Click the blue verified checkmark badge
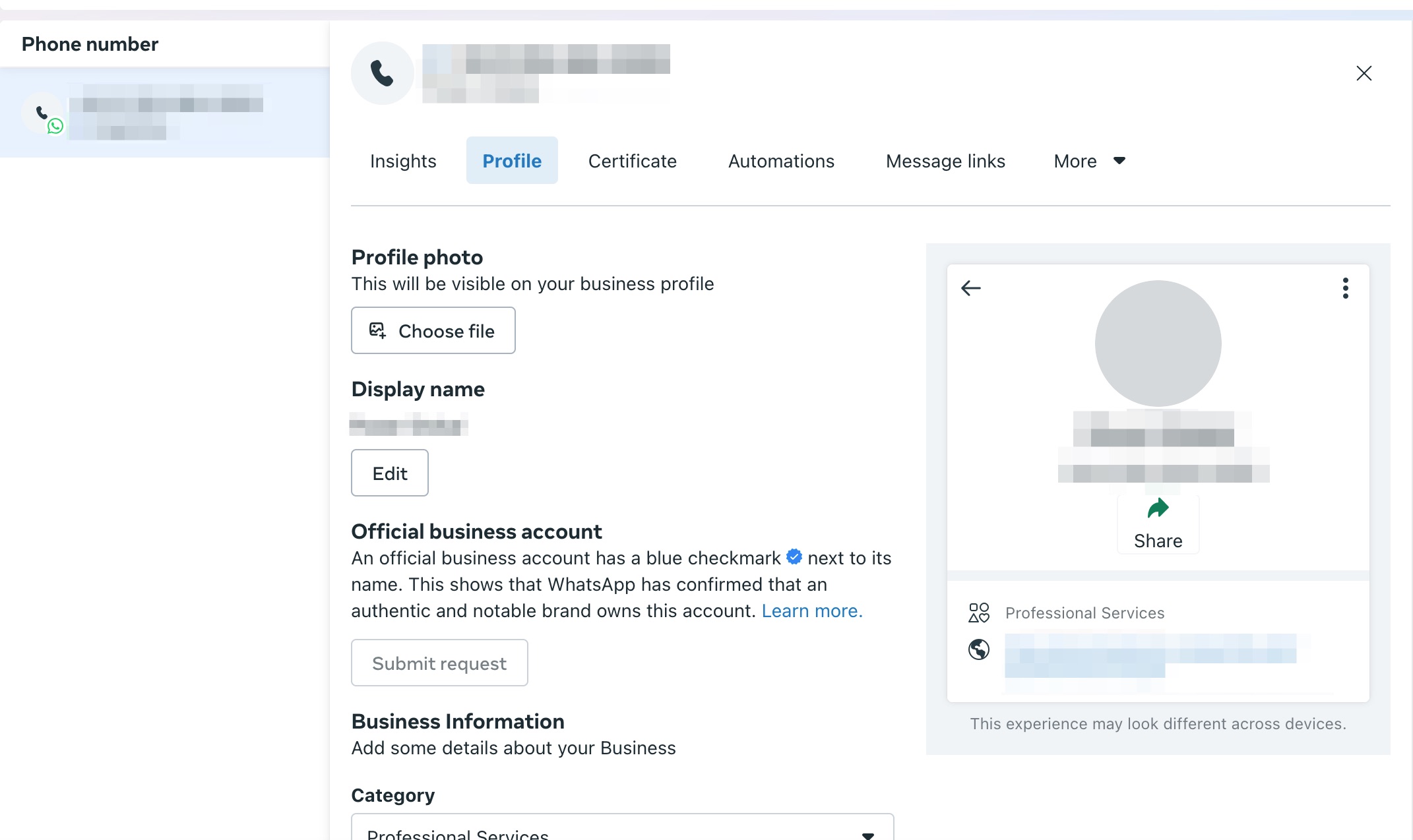1413x840 pixels. click(x=794, y=556)
